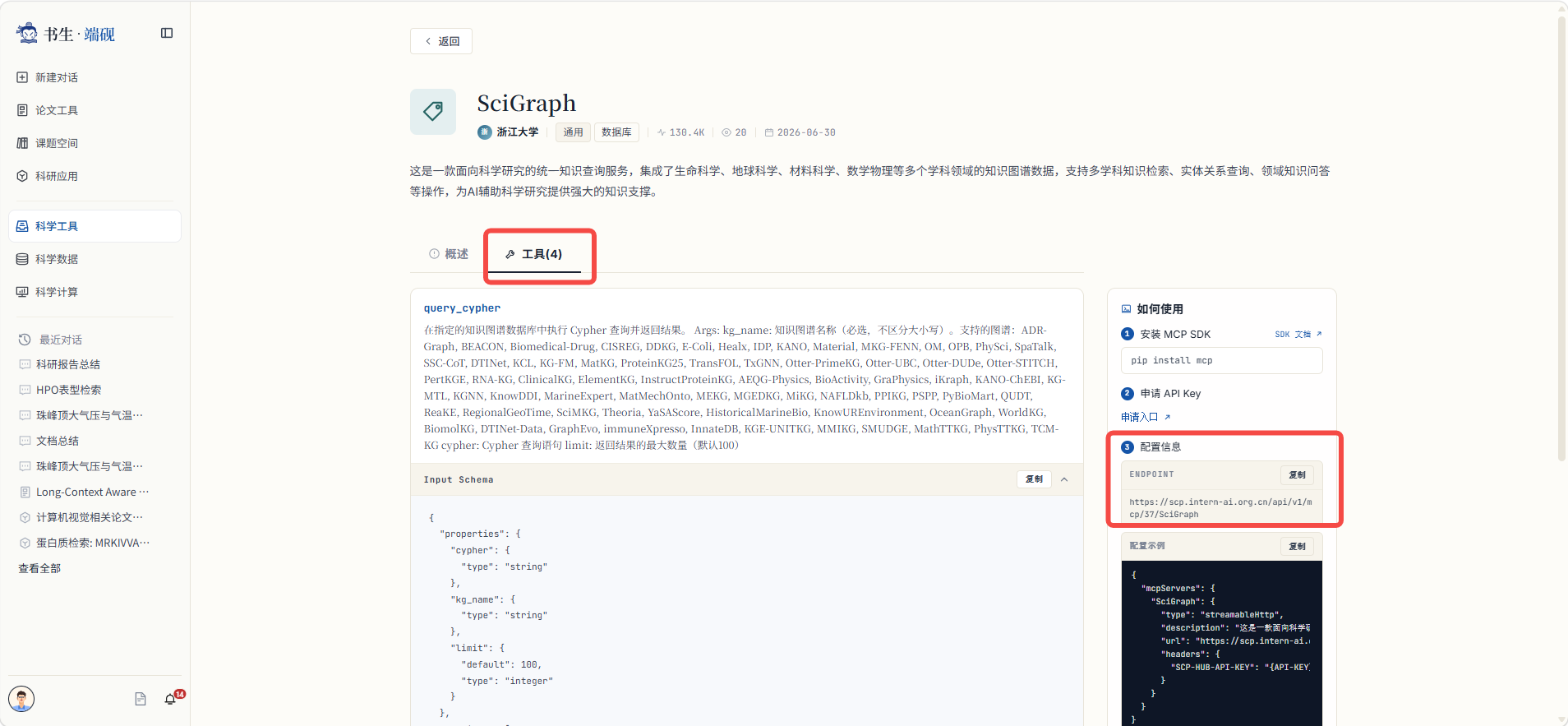Screen dimensions: 1568x726
Task: Open SDK 文档 link
Action: coord(1298,335)
